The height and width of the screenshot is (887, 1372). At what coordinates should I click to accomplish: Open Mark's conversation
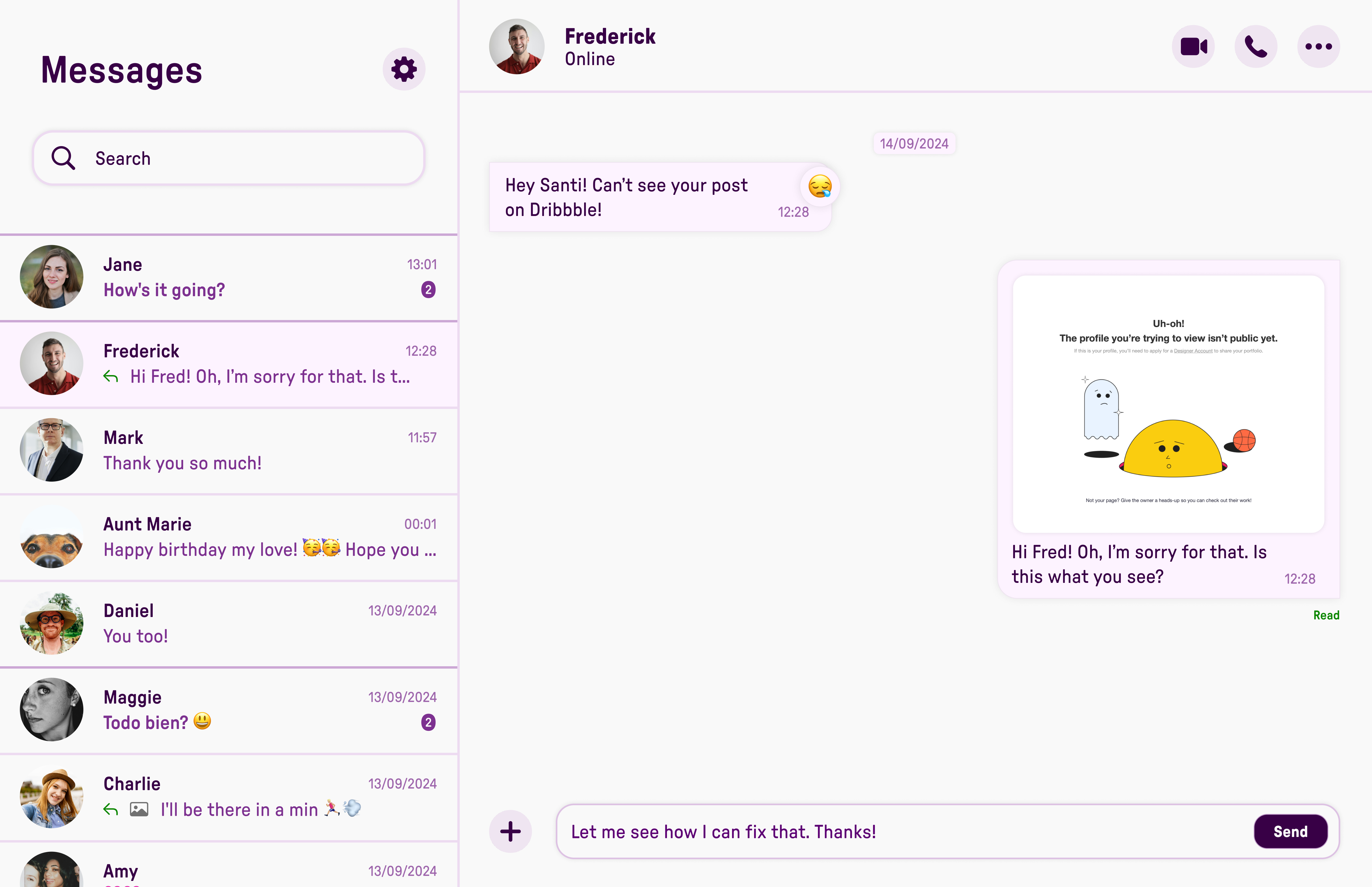click(229, 451)
